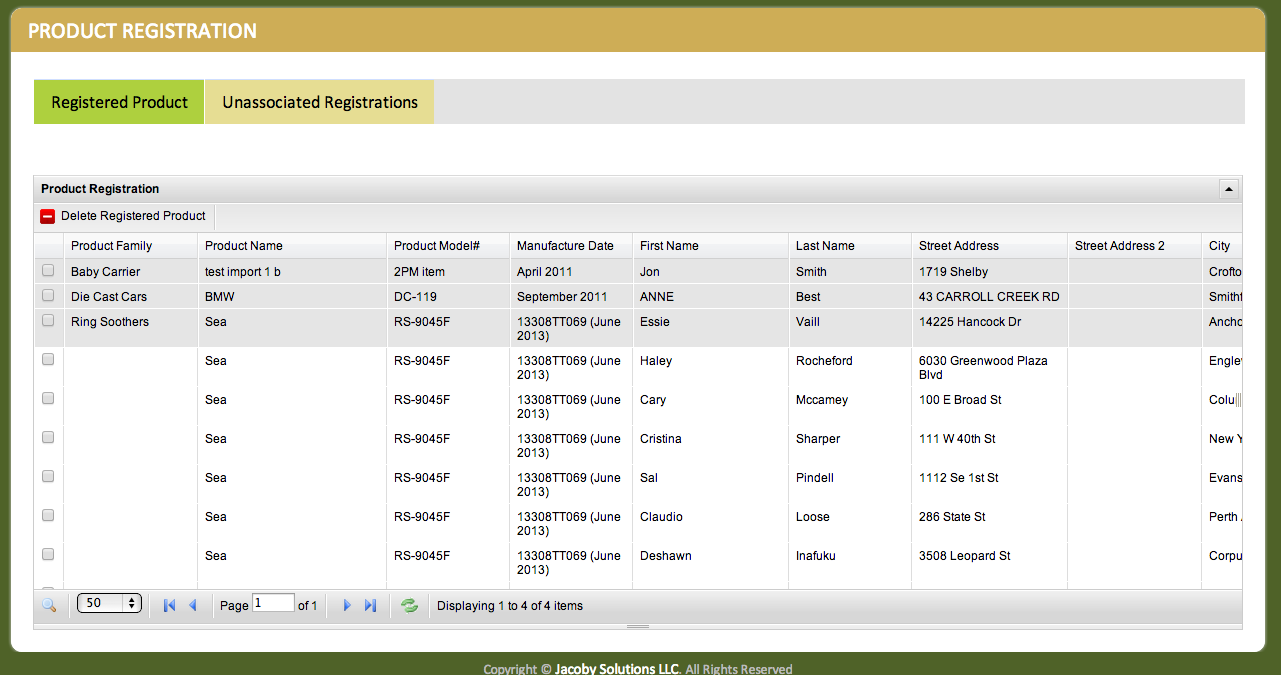The height and width of the screenshot is (675, 1281).
Task: Open the rows-per-page dropdown showing 50
Action: (x=109, y=603)
